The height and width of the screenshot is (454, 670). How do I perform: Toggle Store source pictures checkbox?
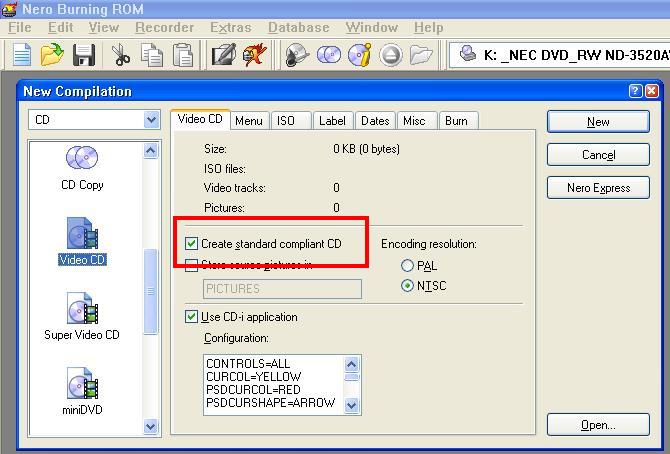pyautogui.click(x=191, y=265)
